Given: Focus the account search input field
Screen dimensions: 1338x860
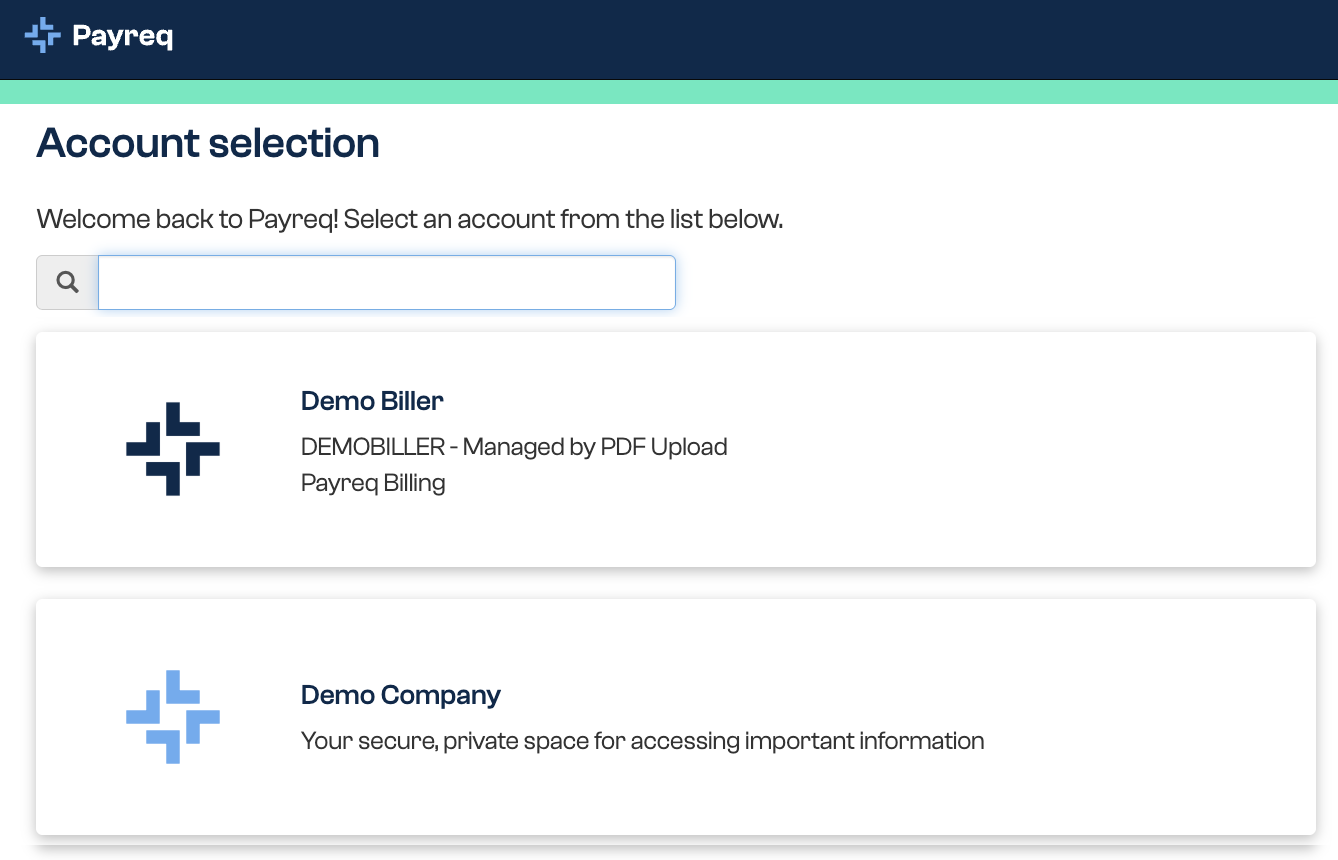Looking at the screenshot, I should point(387,282).
